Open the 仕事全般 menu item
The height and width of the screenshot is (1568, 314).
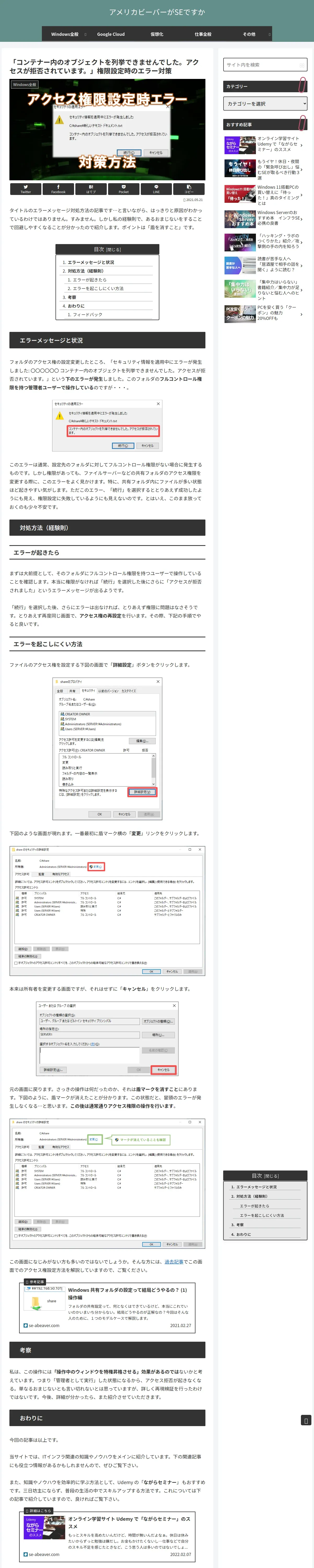pos(203,34)
